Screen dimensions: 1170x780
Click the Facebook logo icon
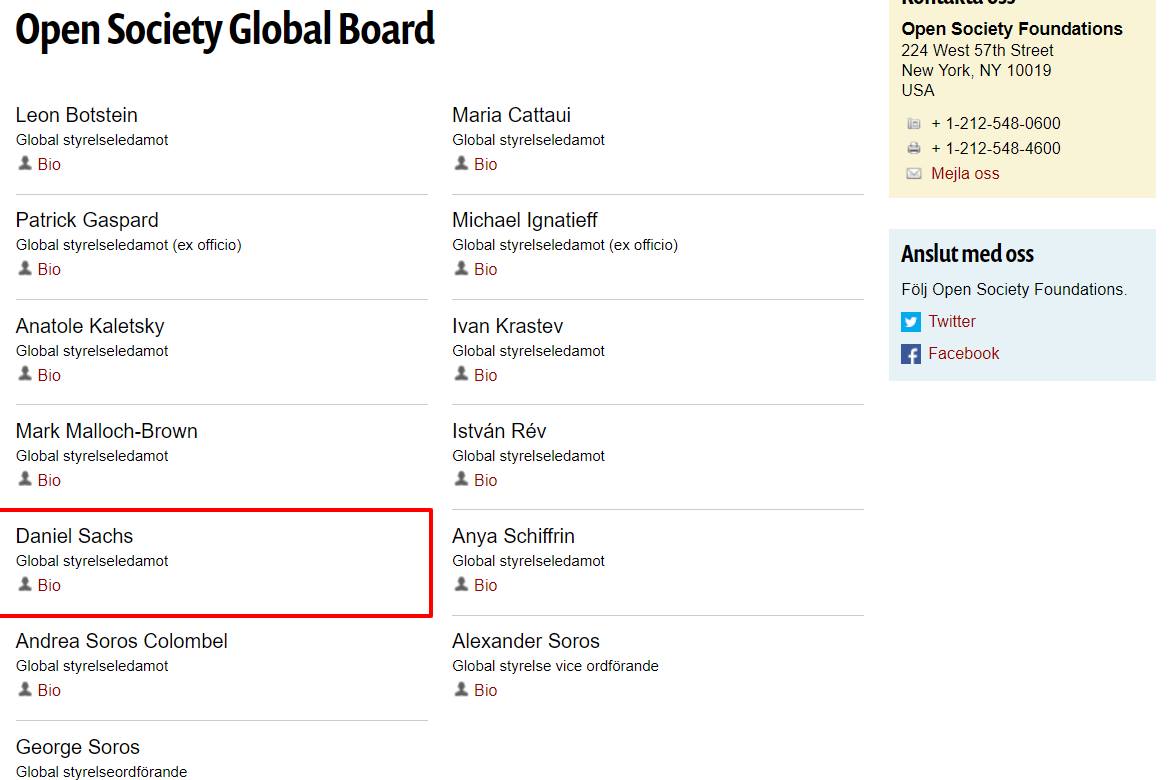coord(910,354)
